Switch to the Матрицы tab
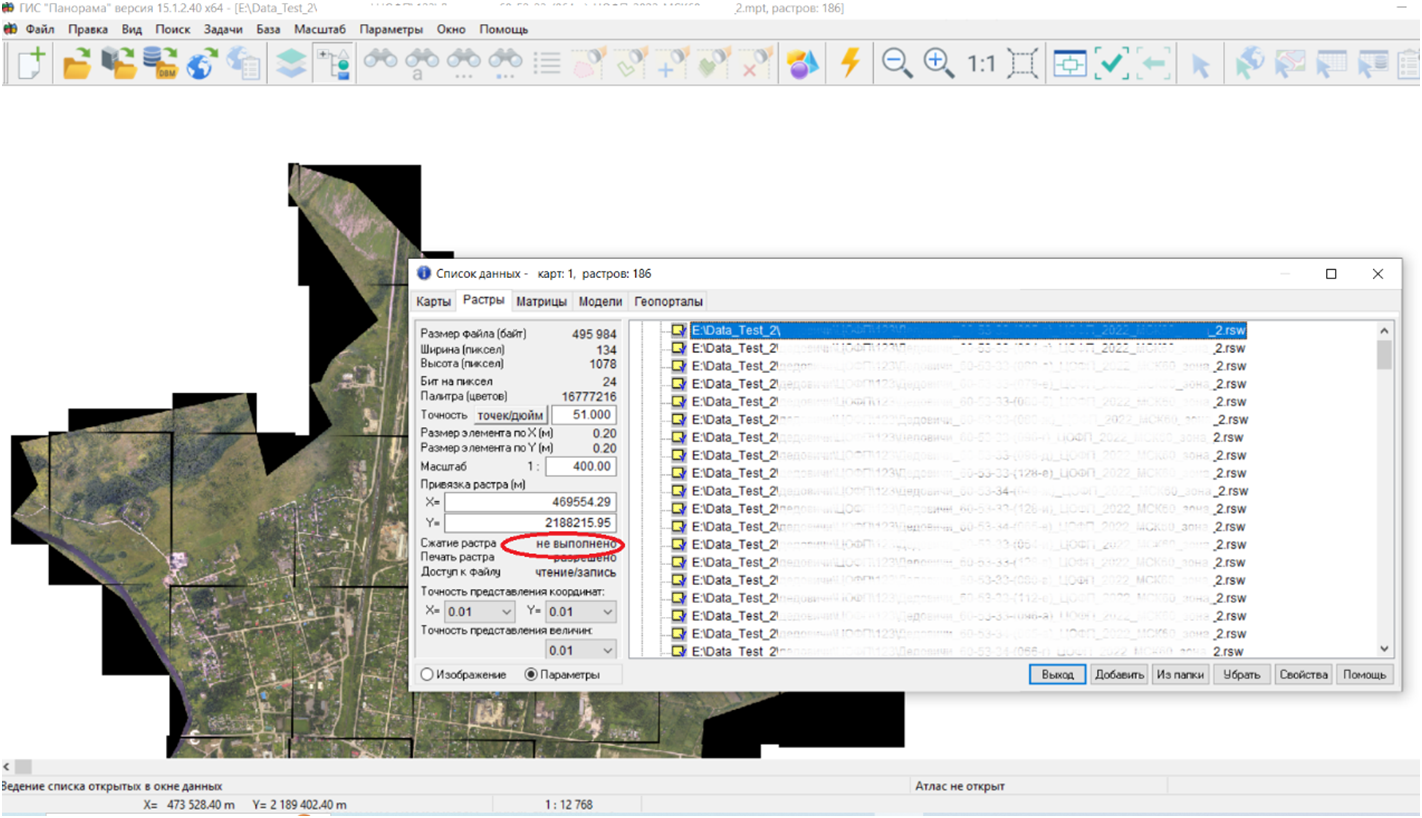Image resolution: width=1422 pixels, height=818 pixels. [542, 301]
